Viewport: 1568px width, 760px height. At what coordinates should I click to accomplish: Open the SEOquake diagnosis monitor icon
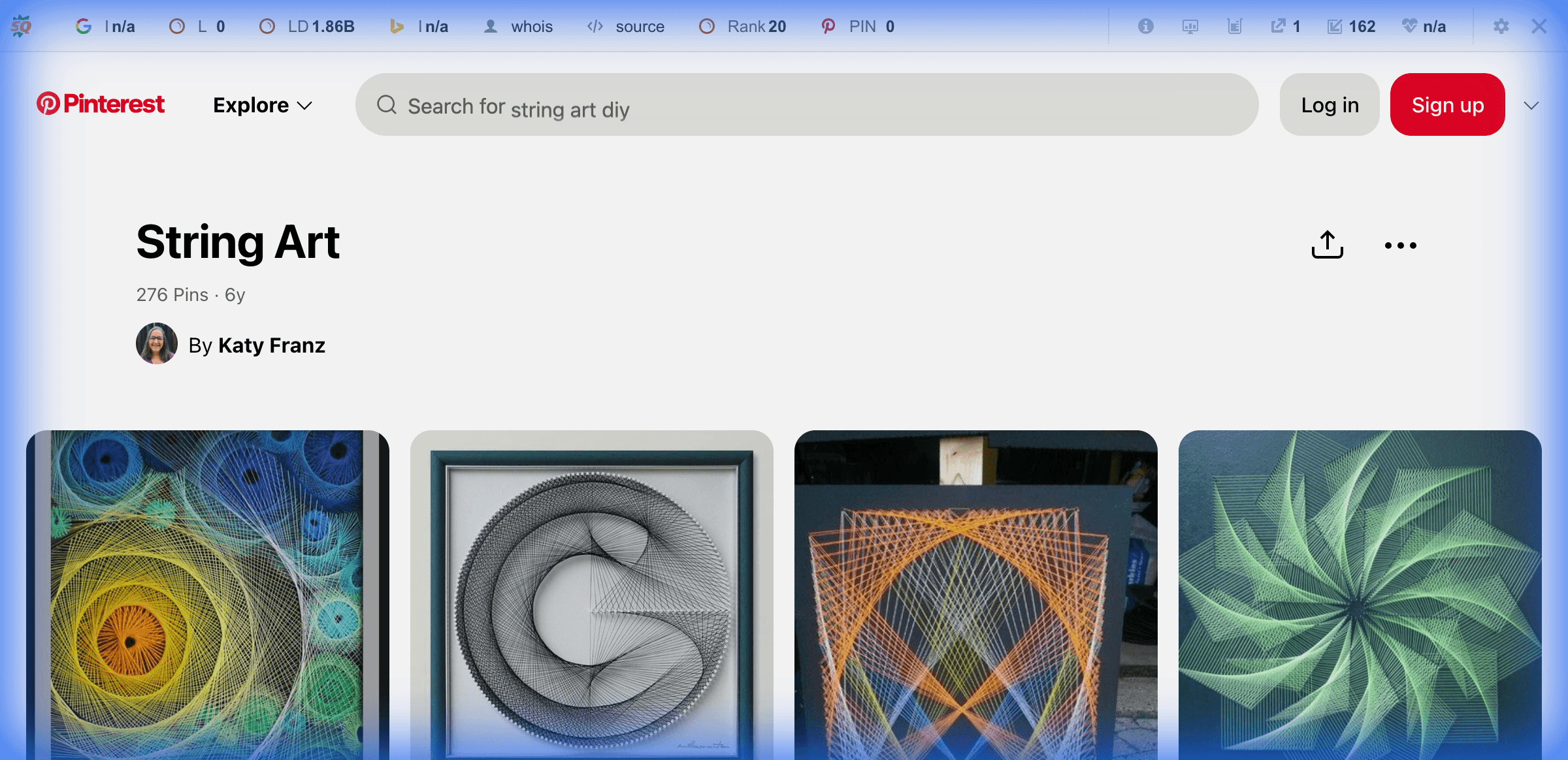(x=1190, y=26)
